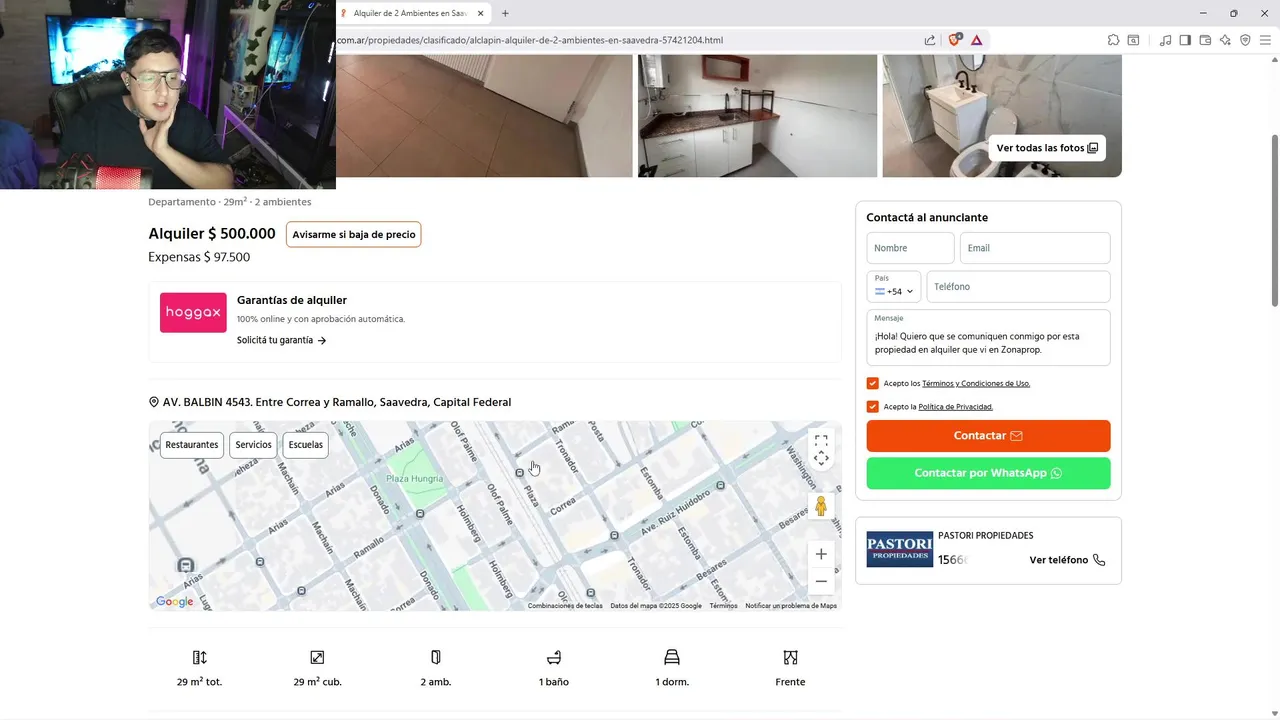
Task: Open the tab search icon beside extensions
Action: [1134, 40]
